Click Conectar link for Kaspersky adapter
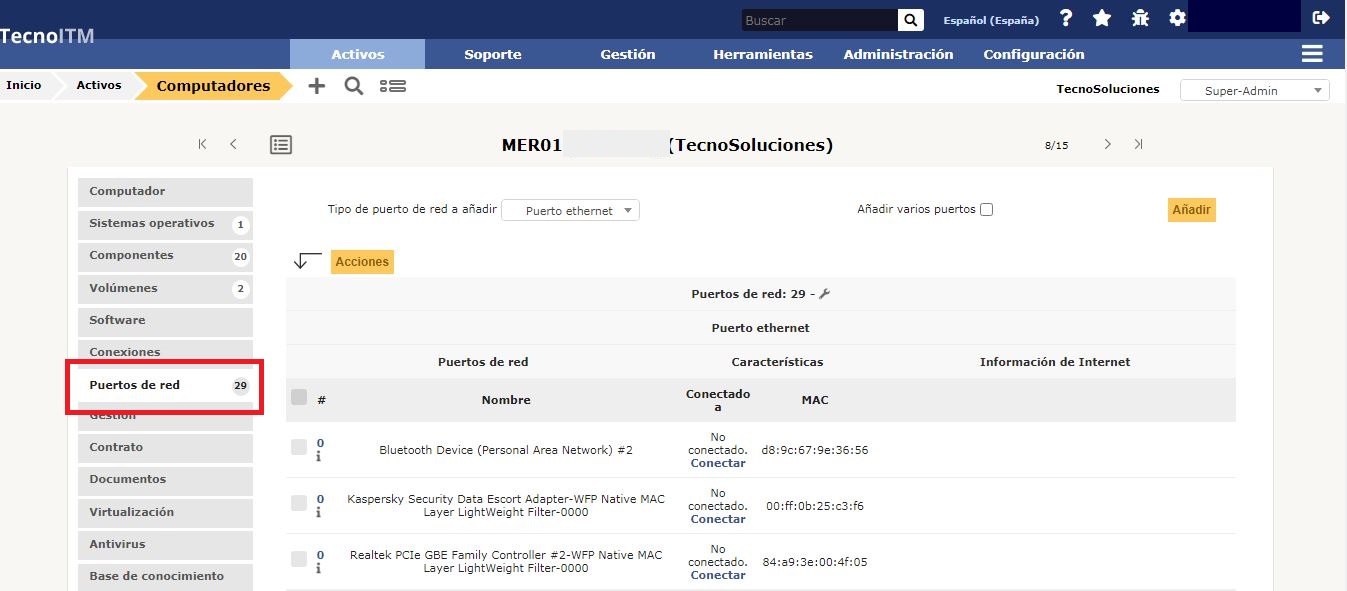 point(717,519)
